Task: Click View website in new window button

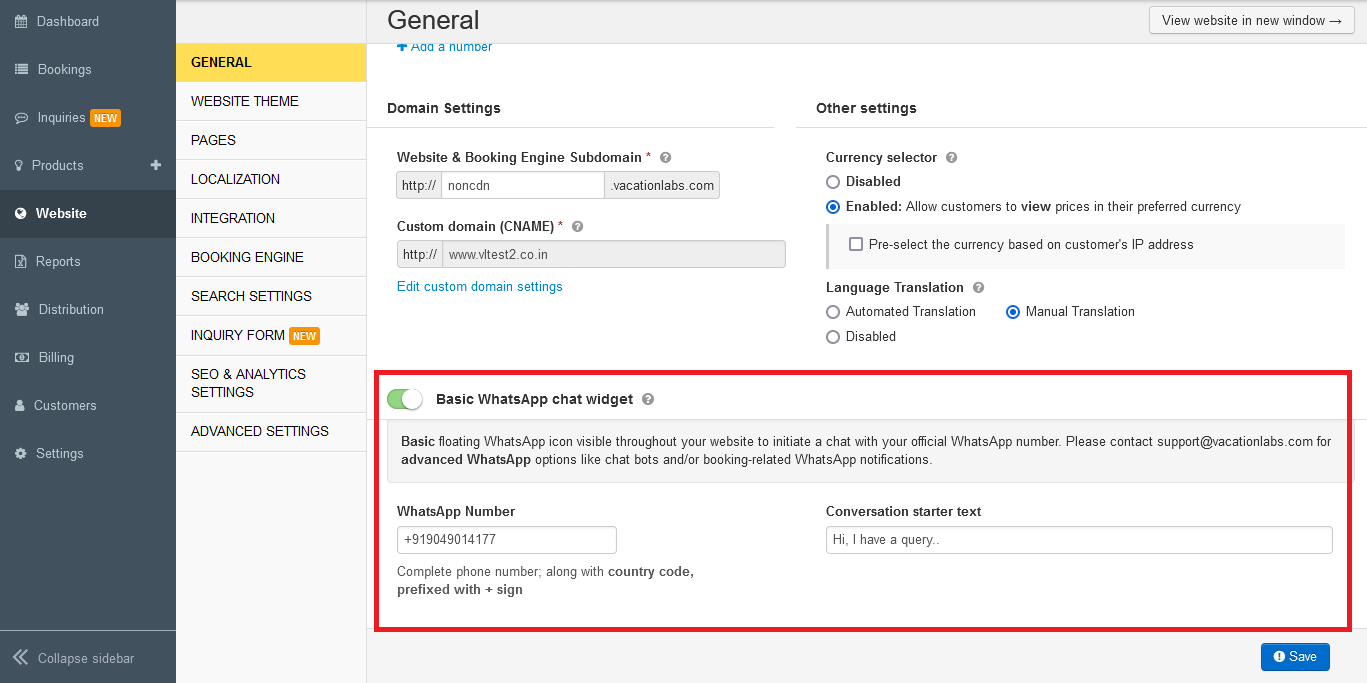Action: tap(1257, 21)
